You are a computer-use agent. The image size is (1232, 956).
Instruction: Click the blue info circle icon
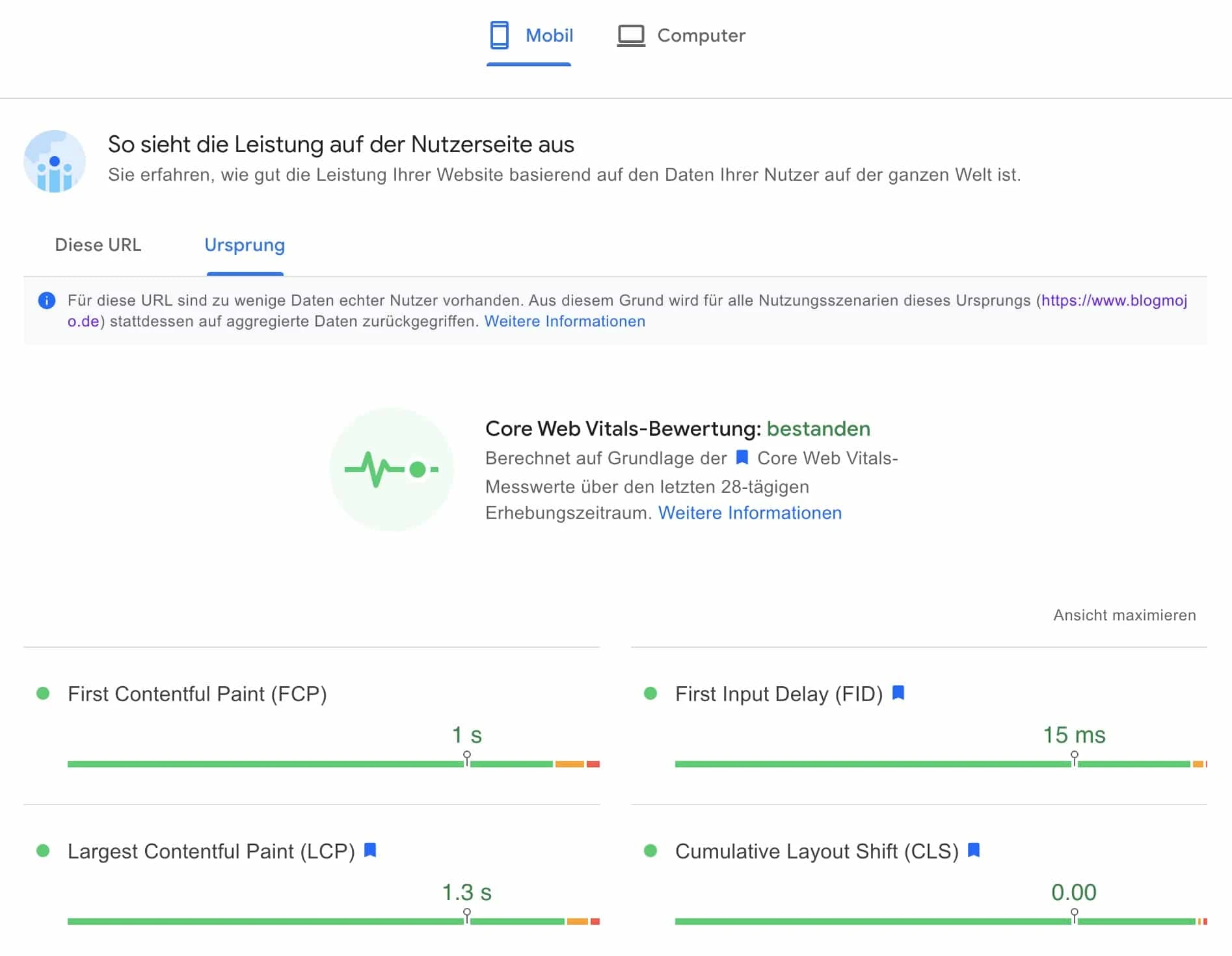(x=47, y=300)
